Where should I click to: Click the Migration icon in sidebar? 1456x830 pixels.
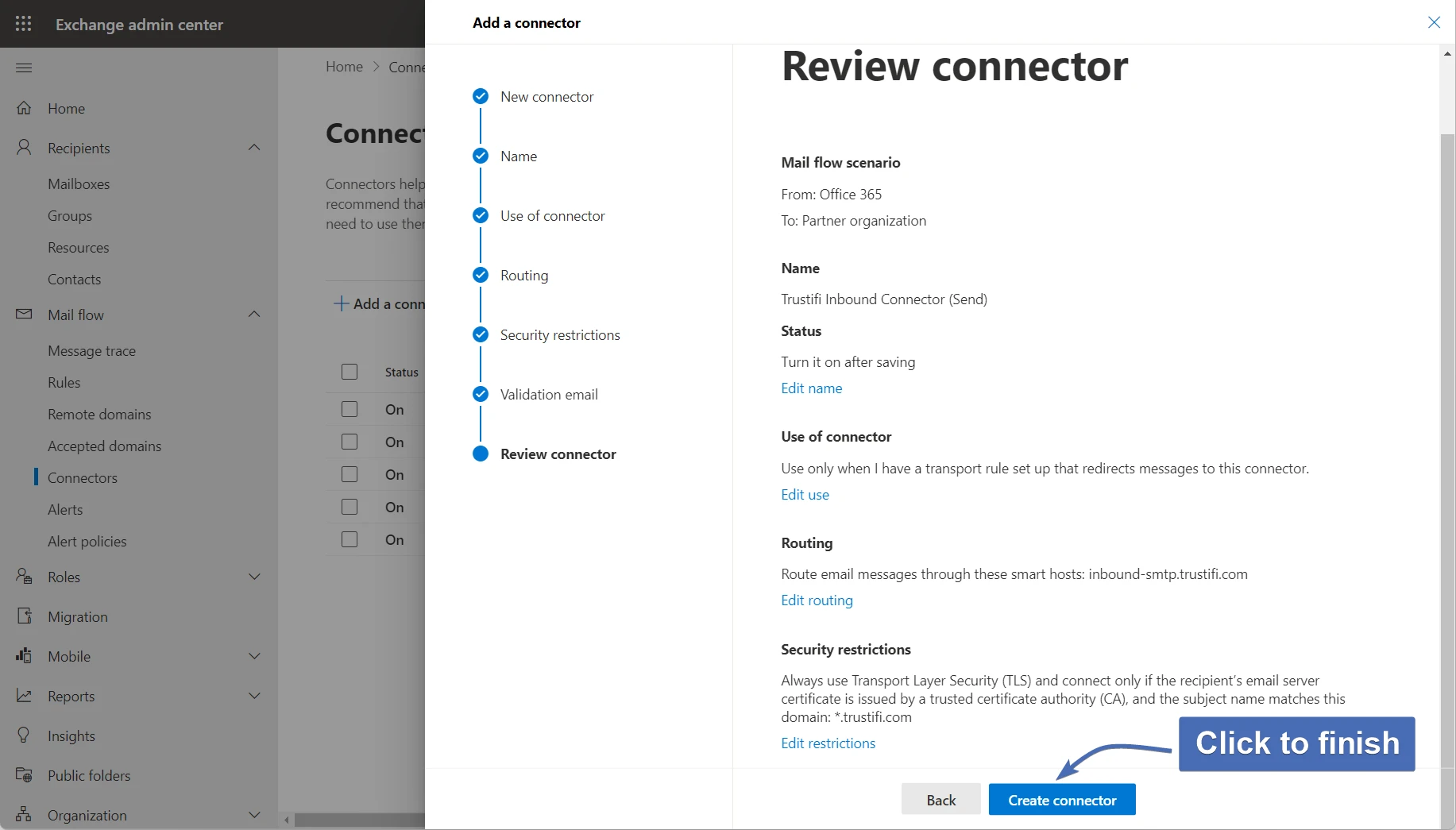[x=24, y=616]
